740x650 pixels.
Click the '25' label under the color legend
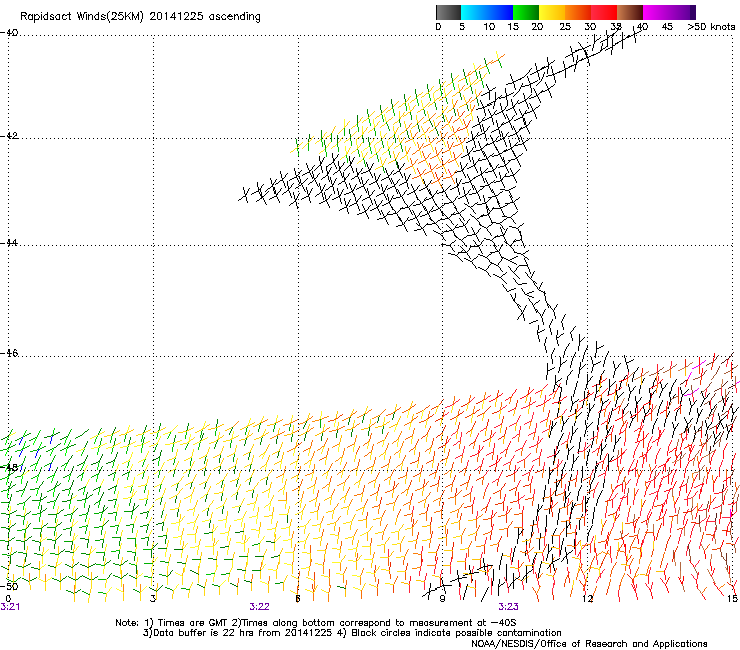[565, 26]
